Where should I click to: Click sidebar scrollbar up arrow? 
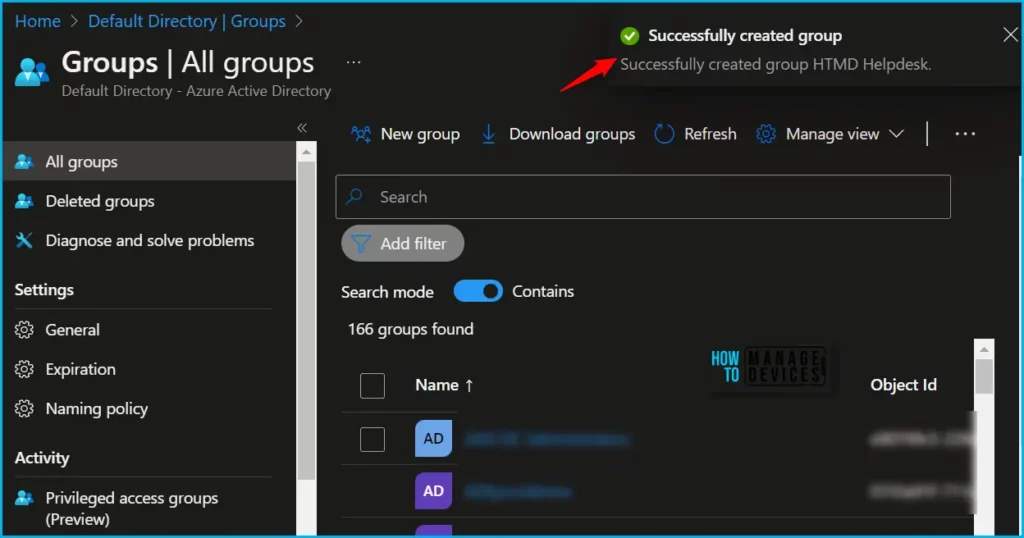point(306,152)
